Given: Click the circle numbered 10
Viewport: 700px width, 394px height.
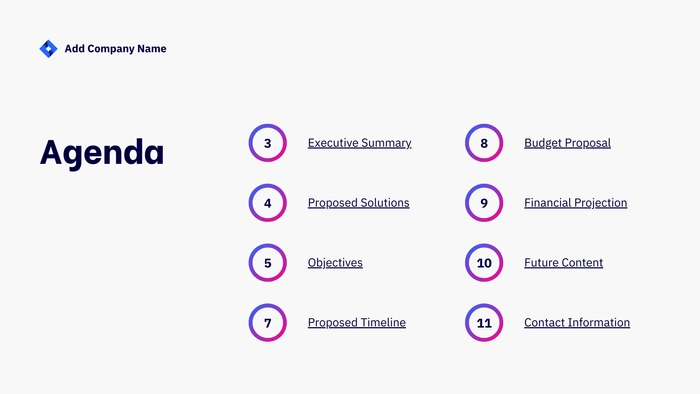Looking at the screenshot, I should click(x=484, y=262).
